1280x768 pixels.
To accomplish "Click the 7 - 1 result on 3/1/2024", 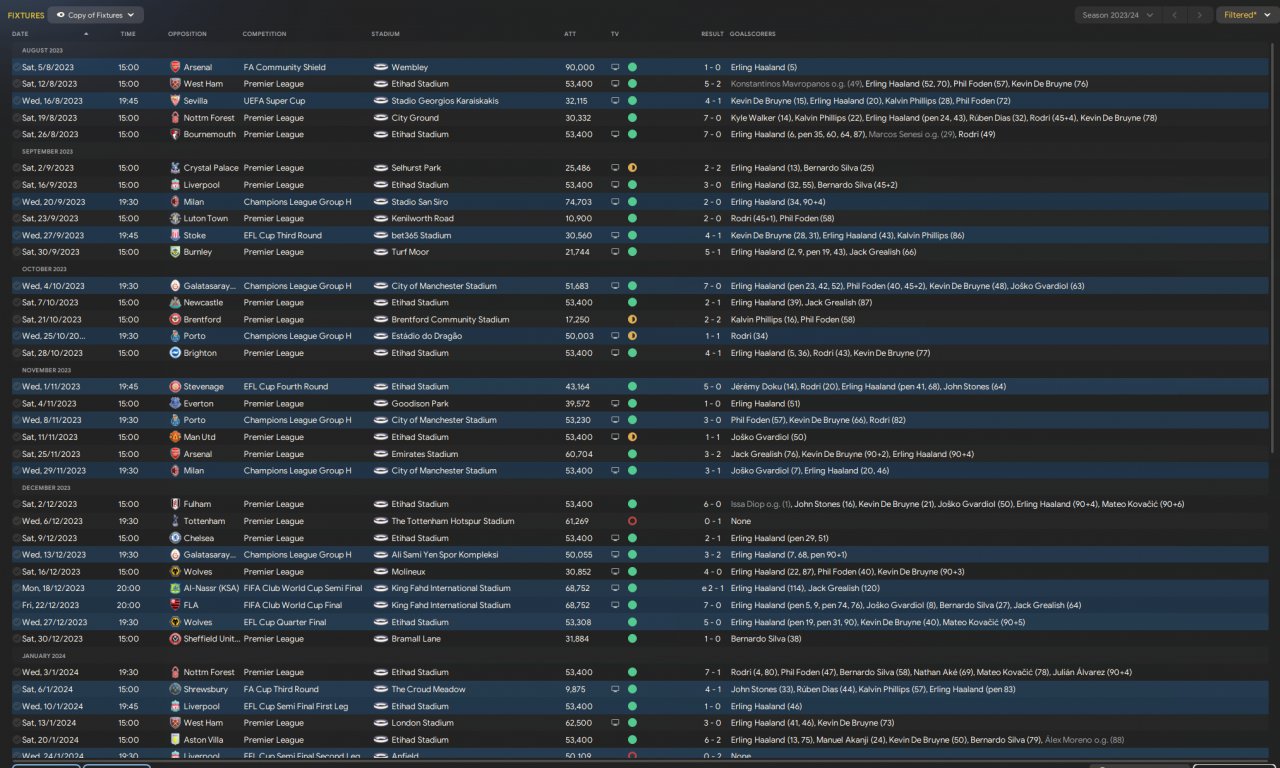I will pyautogui.click(x=712, y=672).
